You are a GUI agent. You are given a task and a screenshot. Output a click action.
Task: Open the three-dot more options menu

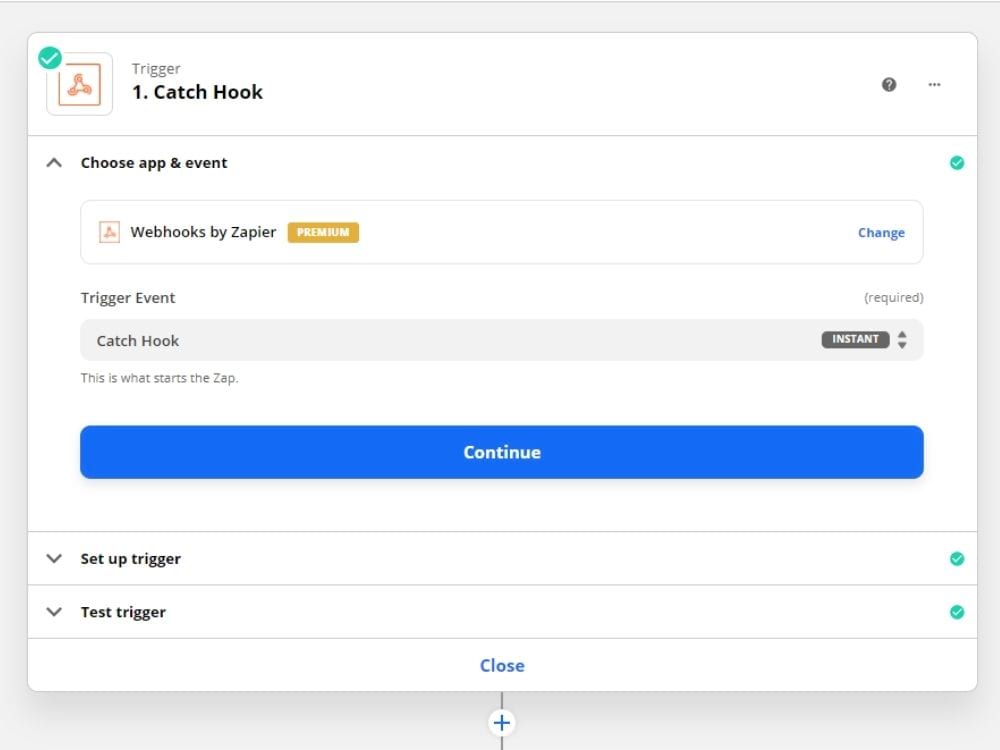934,84
